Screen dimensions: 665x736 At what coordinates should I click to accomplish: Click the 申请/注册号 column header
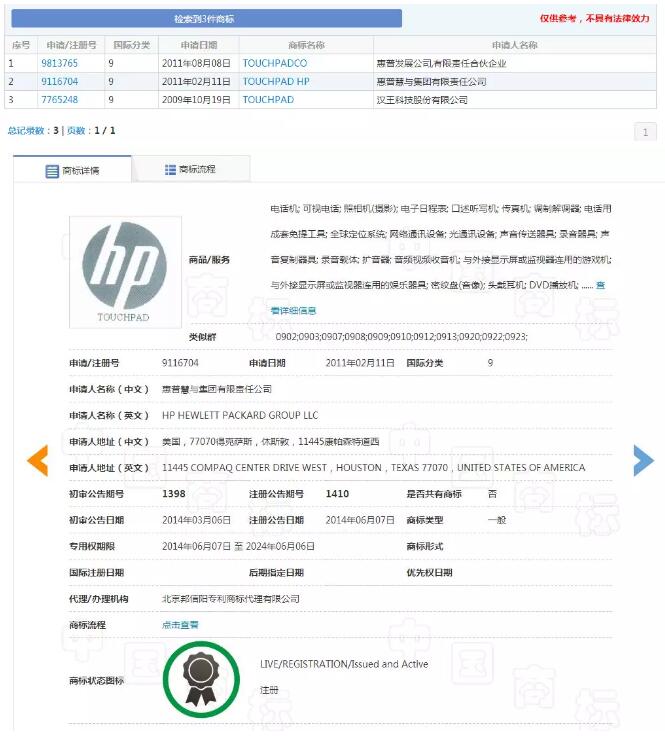pyautogui.click(x=71, y=45)
